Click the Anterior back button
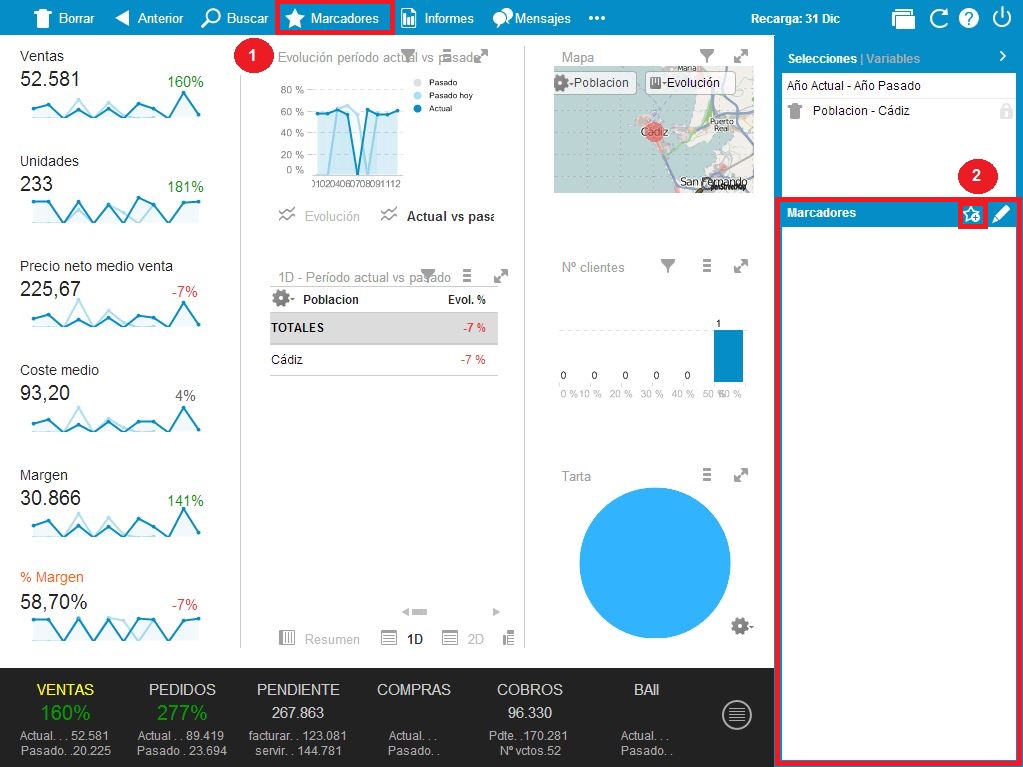This screenshot has width=1023, height=767. [150, 18]
